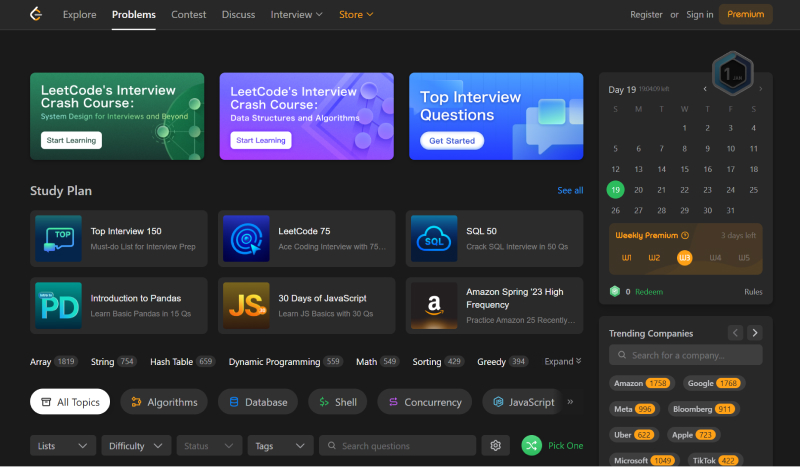Image resolution: width=800 pixels, height=467 pixels.
Task: Open the SQL 50 cloud icon
Action: (x=434, y=238)
